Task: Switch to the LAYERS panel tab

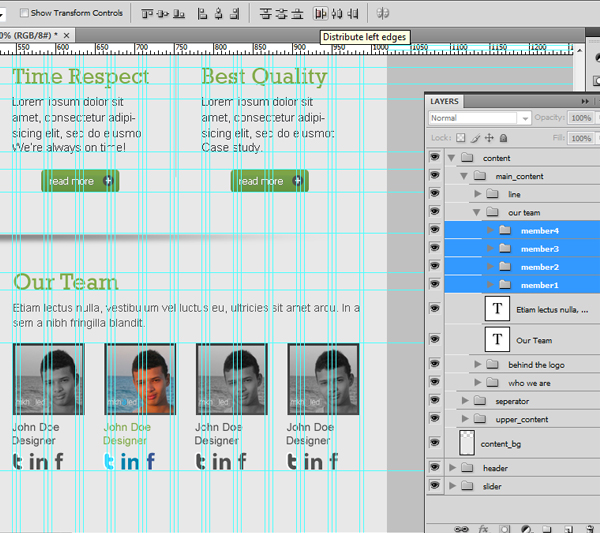Action: pos(444,101)
